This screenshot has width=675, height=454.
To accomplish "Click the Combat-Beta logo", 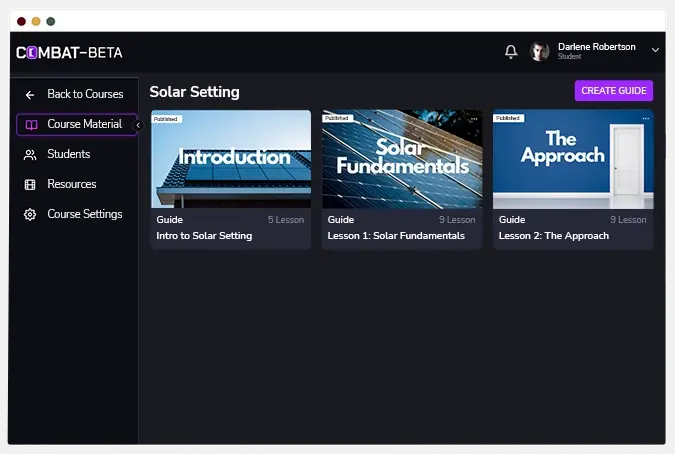I will point(69,52).
